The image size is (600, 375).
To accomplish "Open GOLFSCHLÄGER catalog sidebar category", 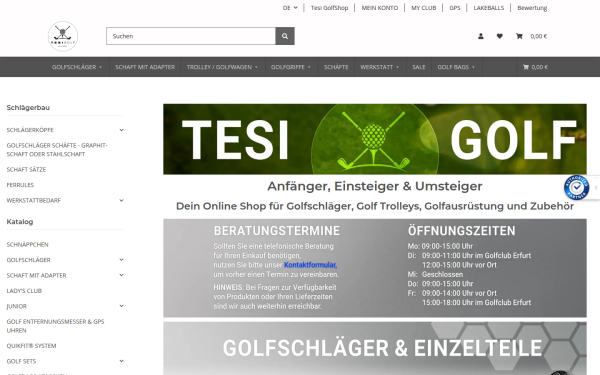I will pyautogui.click(x=29, y=260).
